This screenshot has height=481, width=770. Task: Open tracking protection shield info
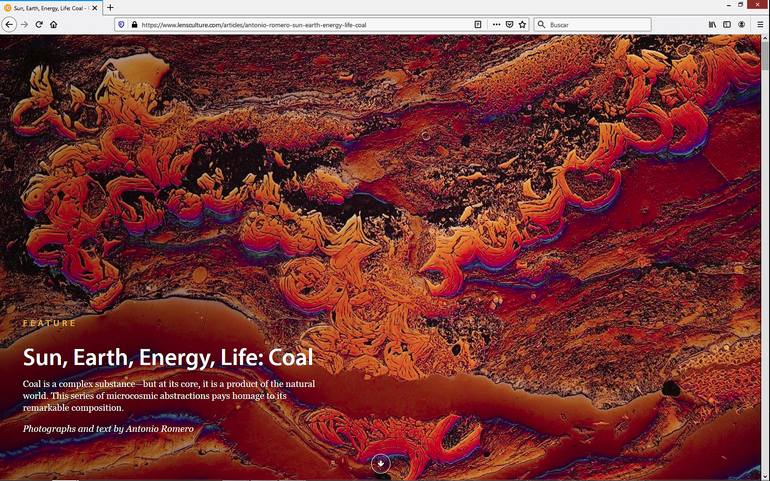(121, 25)
